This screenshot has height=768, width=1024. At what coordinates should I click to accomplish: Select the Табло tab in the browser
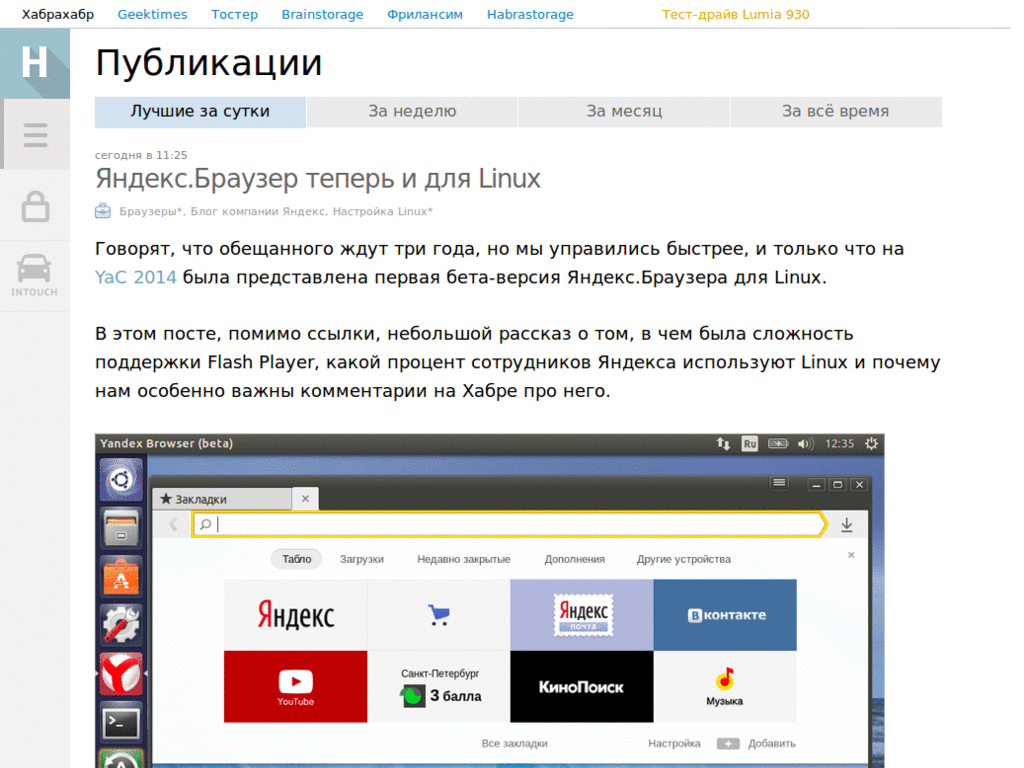click(x=296, y=559)
